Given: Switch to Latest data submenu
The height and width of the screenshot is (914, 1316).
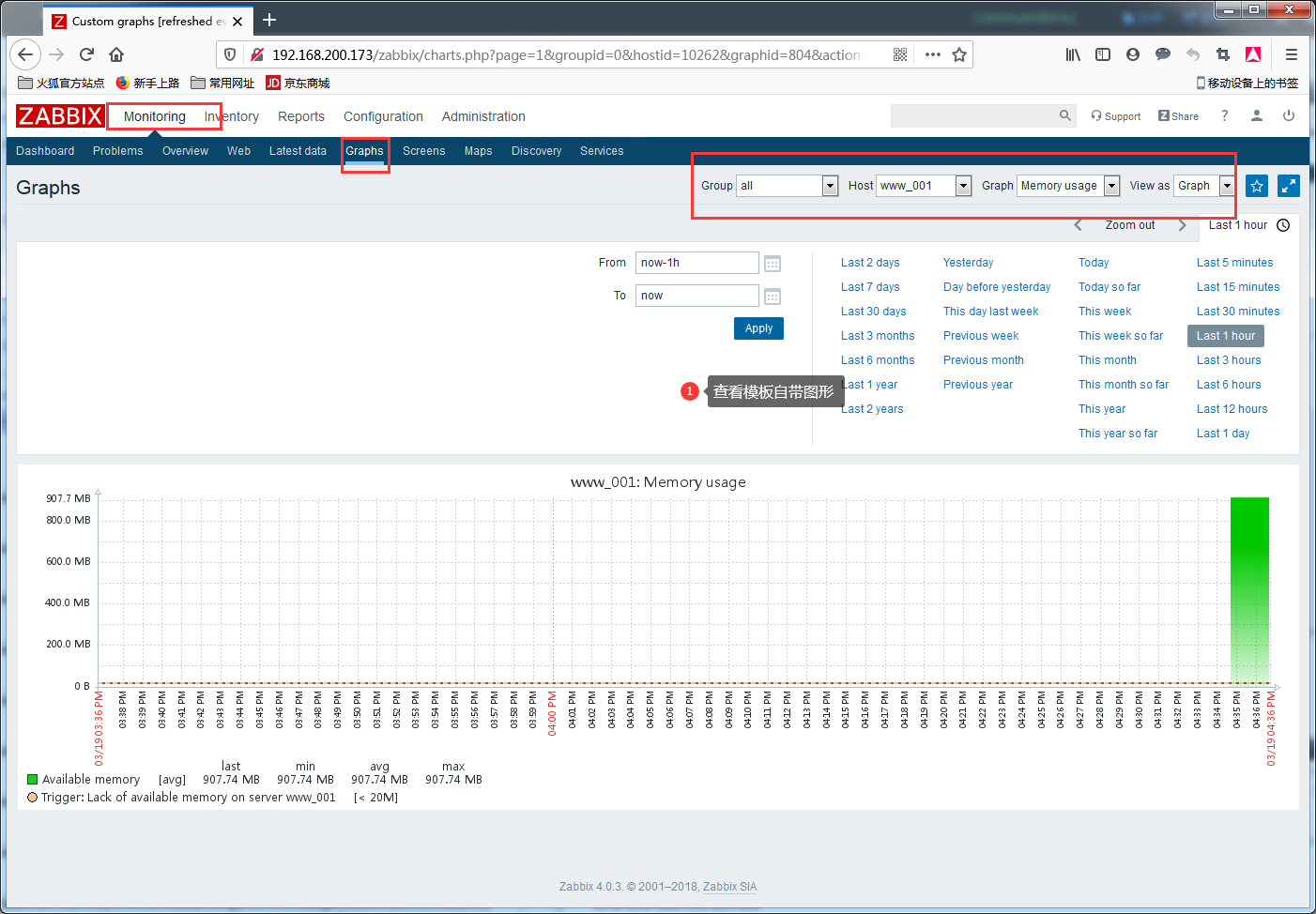Looking at the screenshot, I should 298,151.
